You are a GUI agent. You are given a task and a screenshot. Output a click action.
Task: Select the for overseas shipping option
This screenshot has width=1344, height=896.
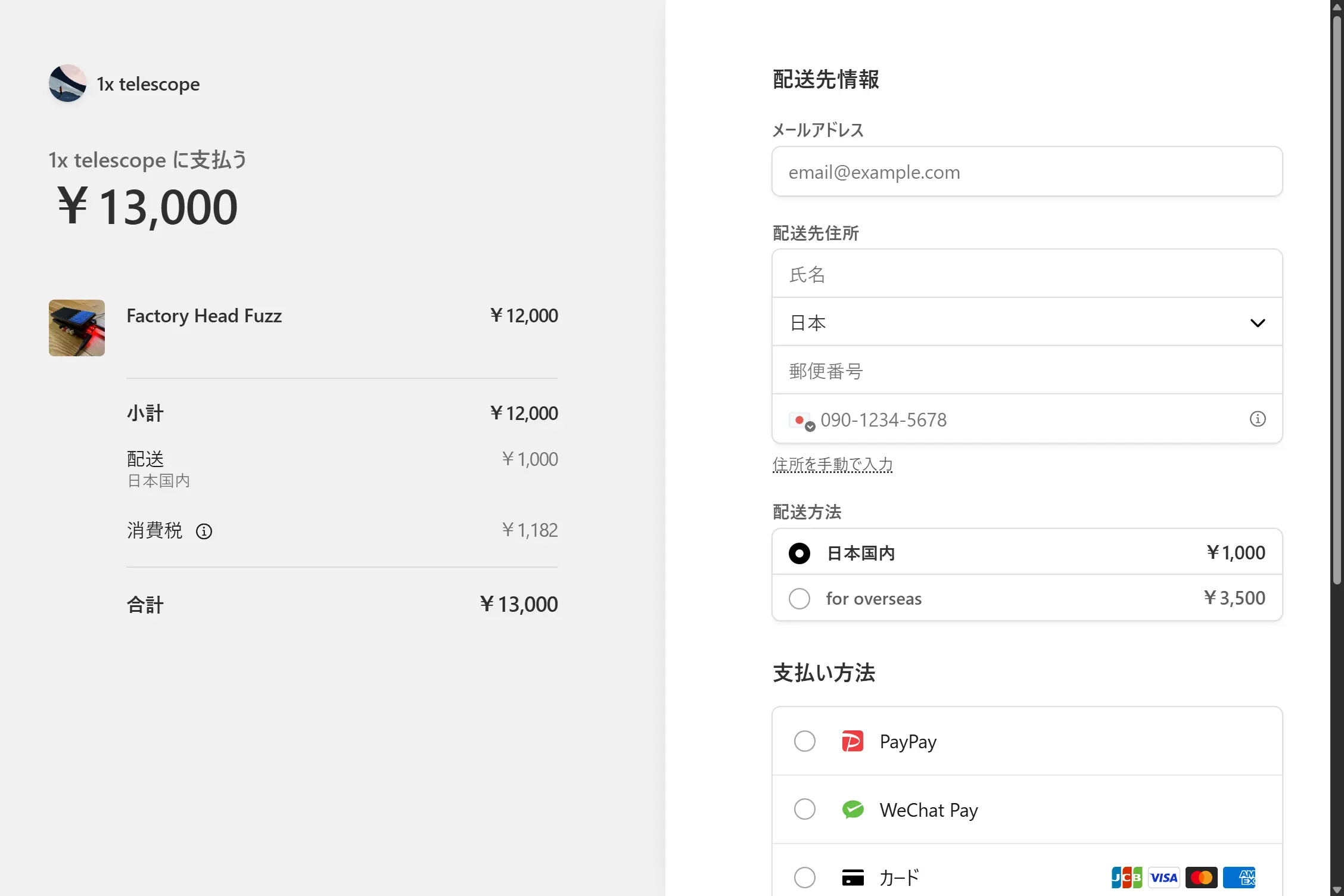(799, 598)
